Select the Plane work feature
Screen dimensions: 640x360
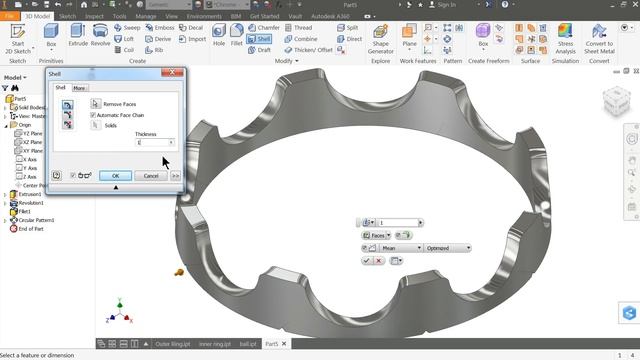[409, 37]
